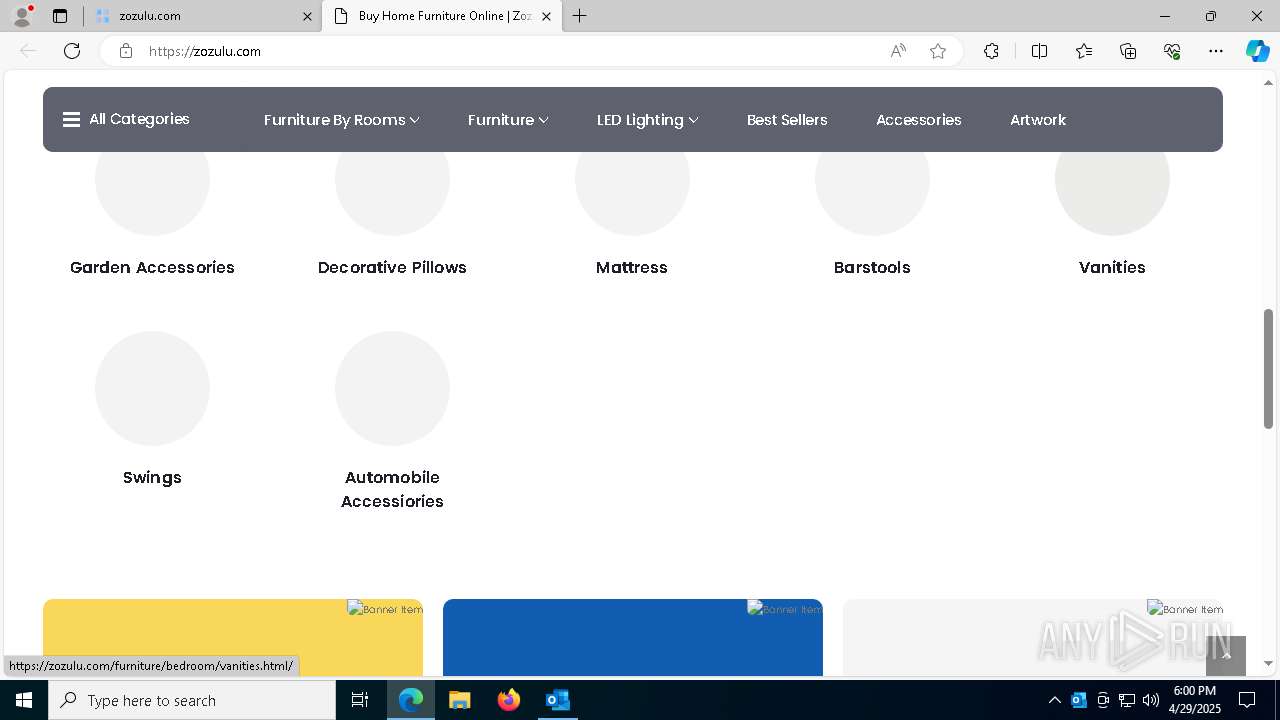Open the volume control tray icon
The height and width of the screenshot is (720, 1280).
point(1151,700)
